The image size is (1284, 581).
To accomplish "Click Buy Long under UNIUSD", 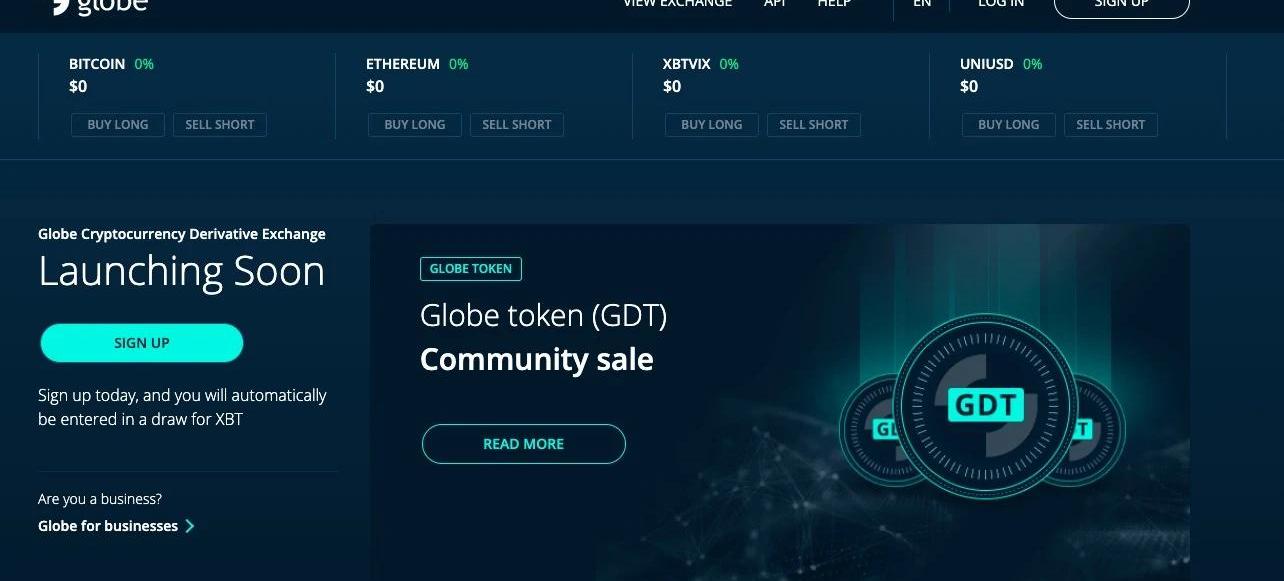I will (x=1009, y=125).
